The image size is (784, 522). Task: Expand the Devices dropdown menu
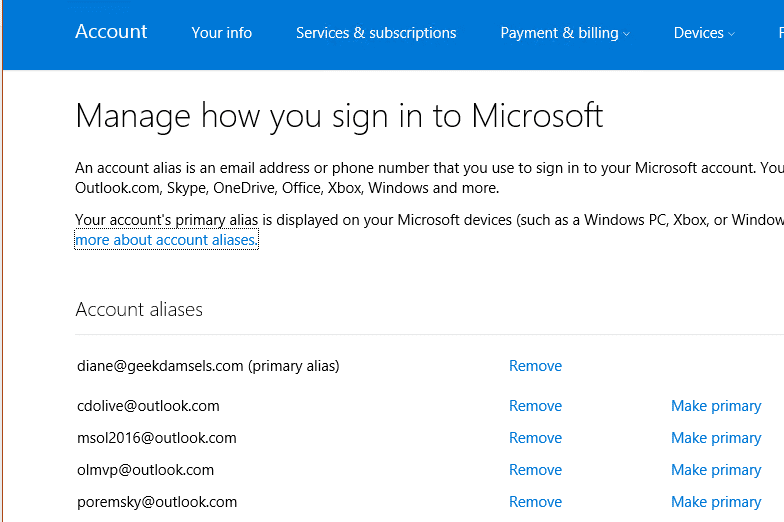(704, 33)
